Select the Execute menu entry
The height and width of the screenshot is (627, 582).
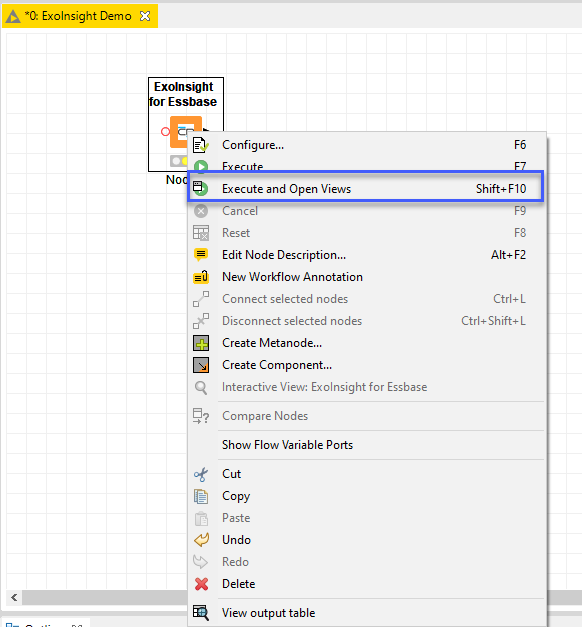[366, 166]
